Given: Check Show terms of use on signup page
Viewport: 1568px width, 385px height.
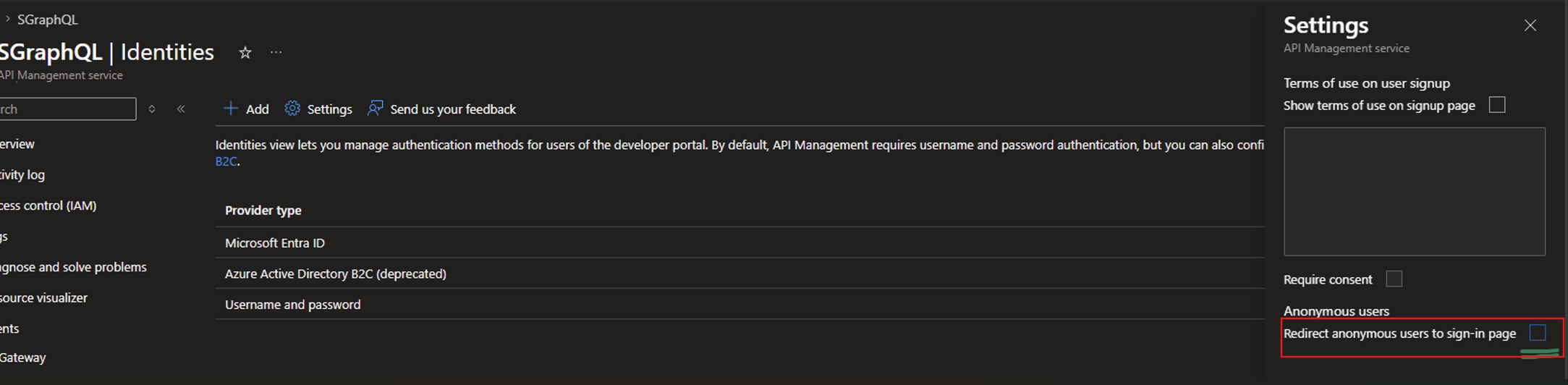Looking at the screenshot, I should pyautogui.click(x=1497, y=105).
